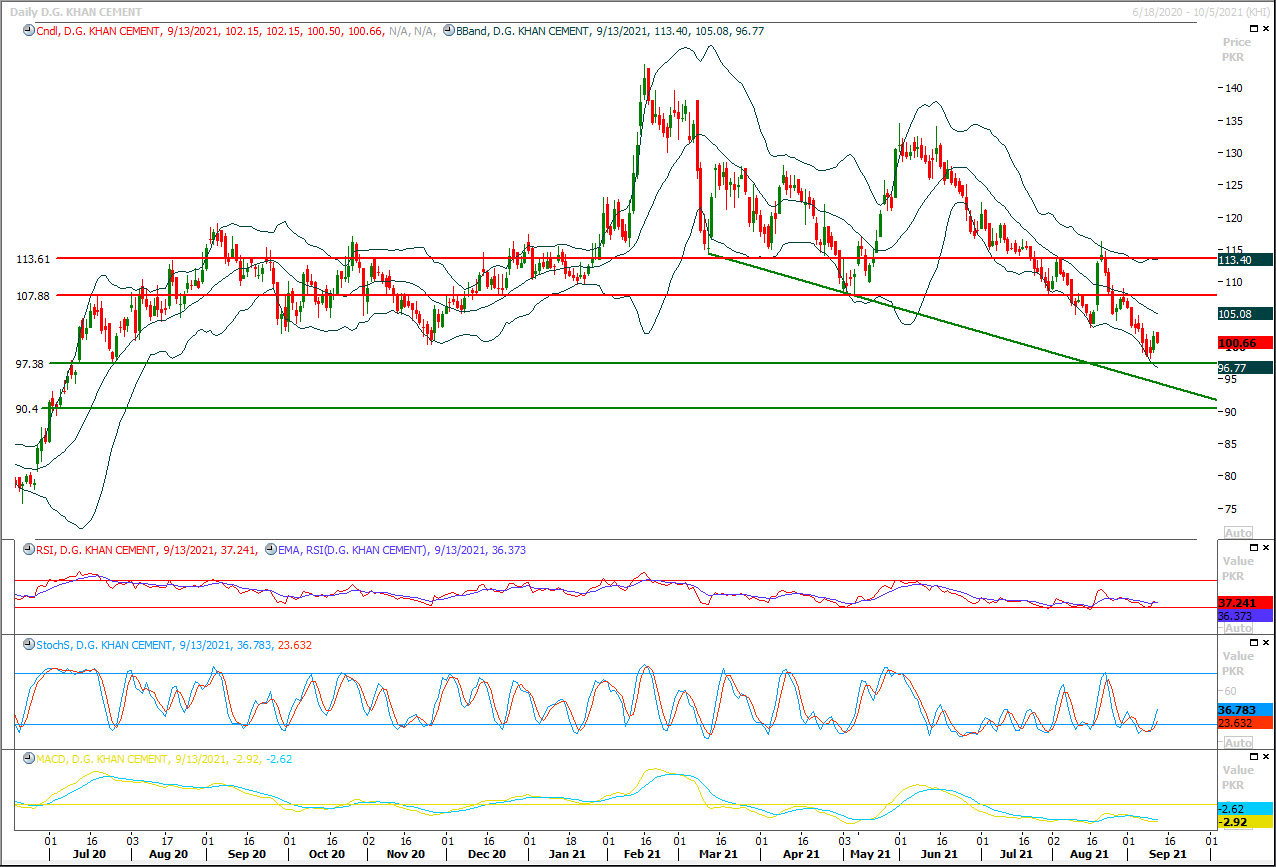1276x867 pixels.
Task: Click the 140 tick on the price axis
Action: 1234,88
